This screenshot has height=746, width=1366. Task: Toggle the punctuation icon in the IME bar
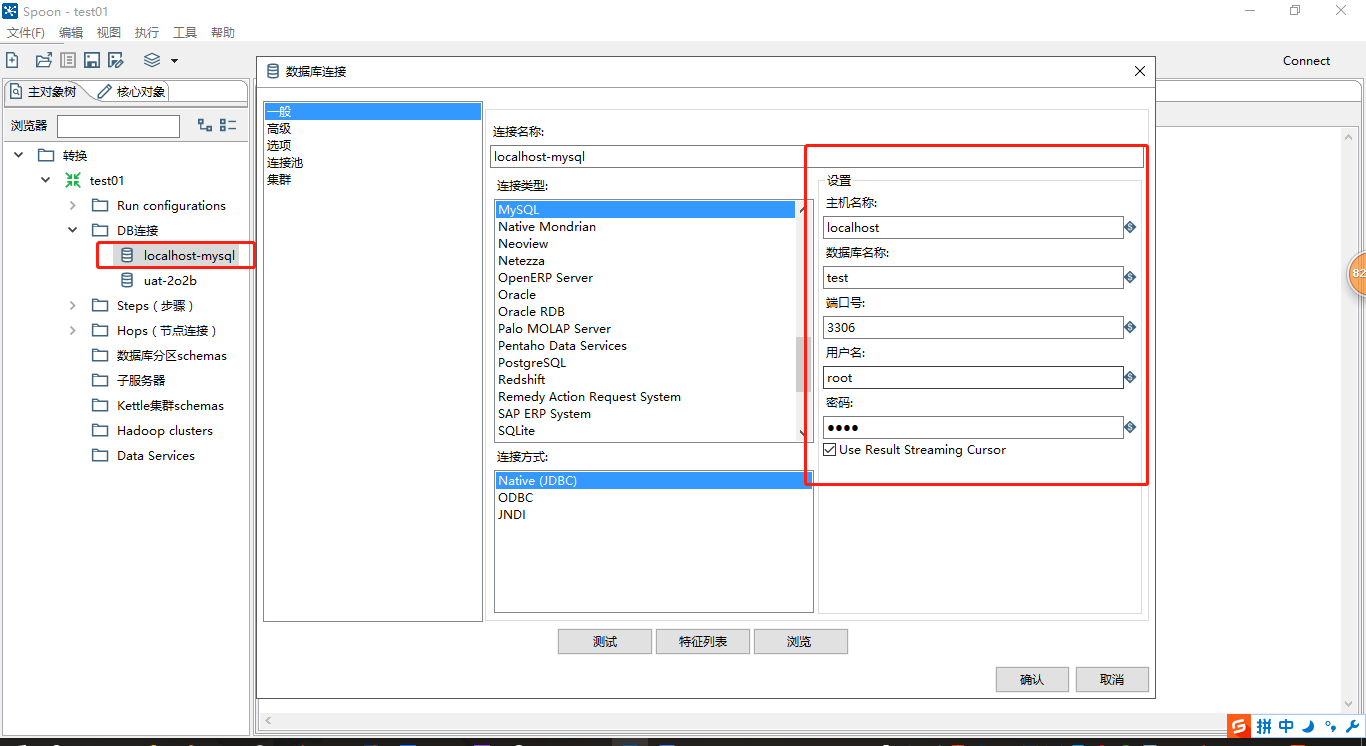click(1330, 726)
